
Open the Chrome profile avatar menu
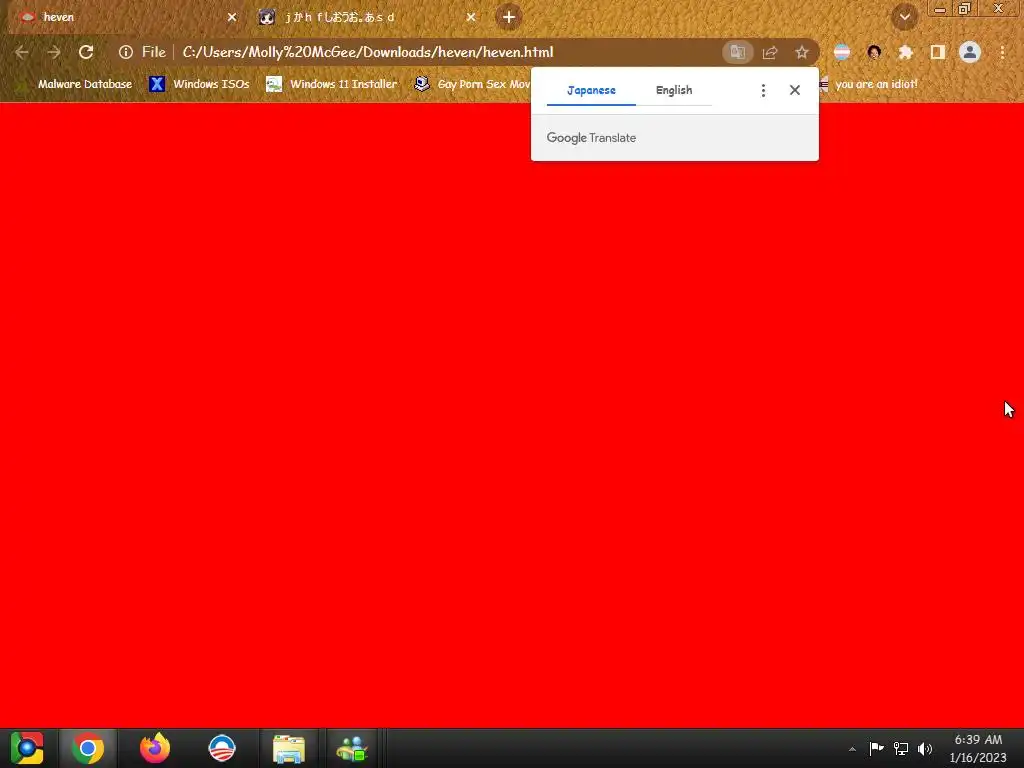click(x=970, y=52)
